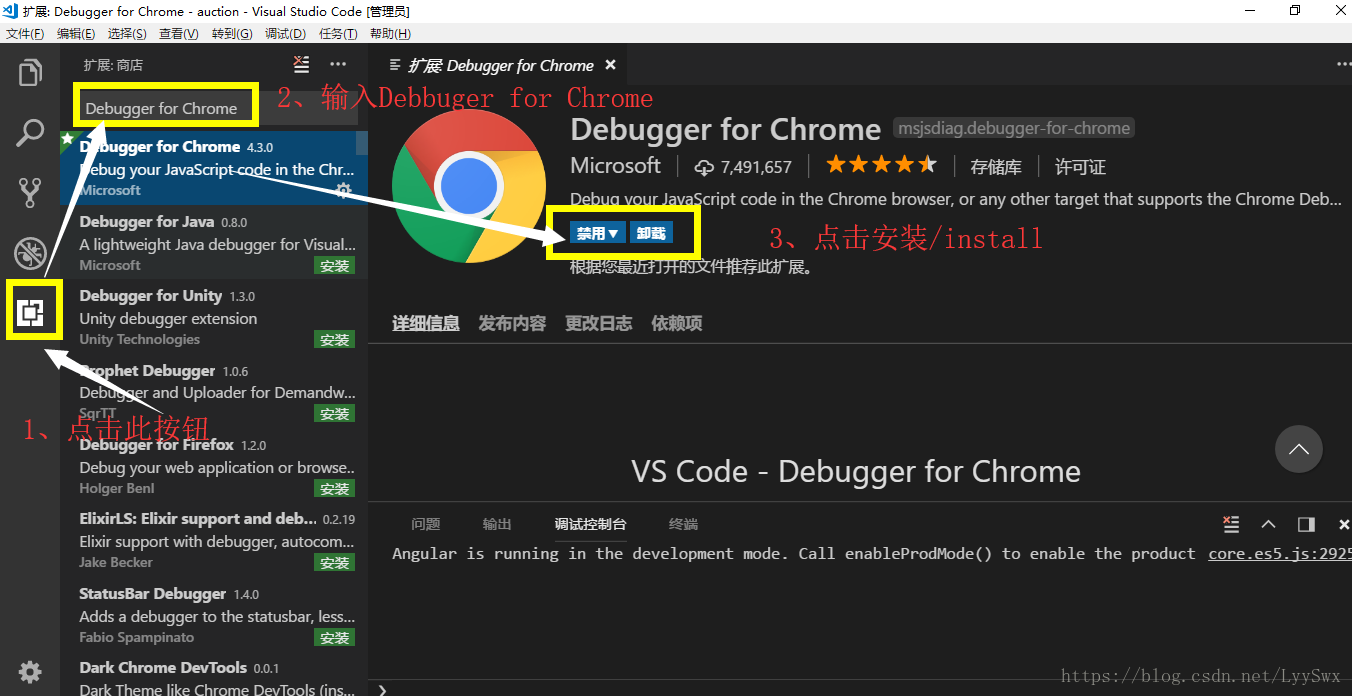
Task: Switch to the 发布内容 tab
Action: coord(512,323)
